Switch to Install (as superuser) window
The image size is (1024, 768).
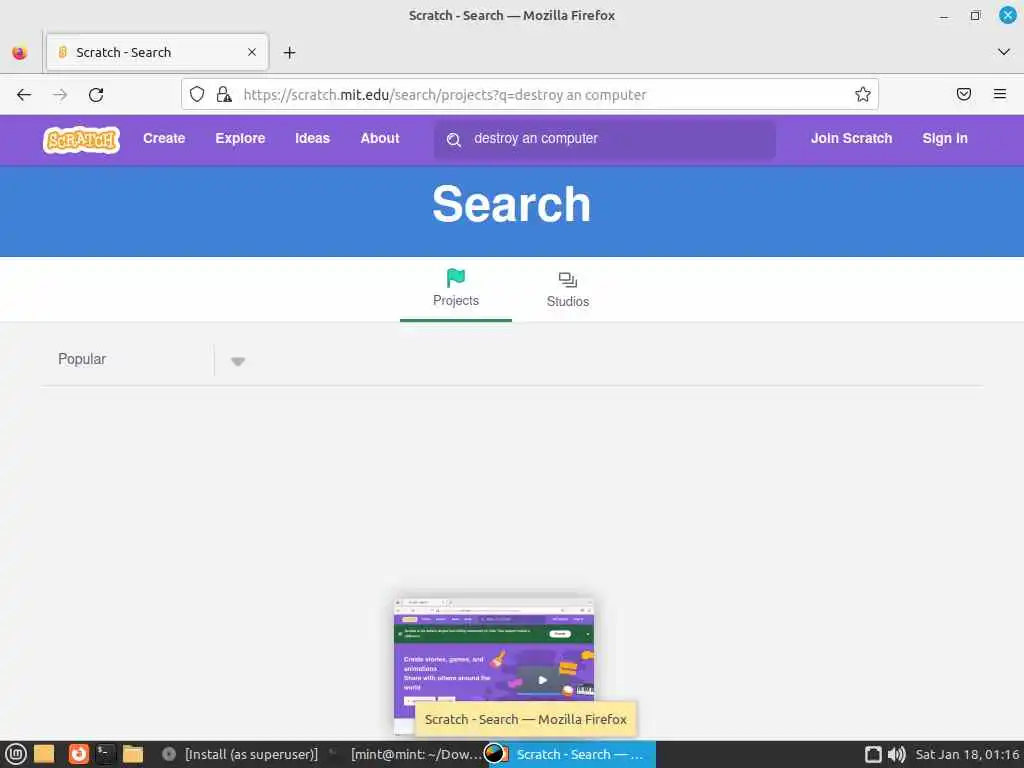coord(240,754)
